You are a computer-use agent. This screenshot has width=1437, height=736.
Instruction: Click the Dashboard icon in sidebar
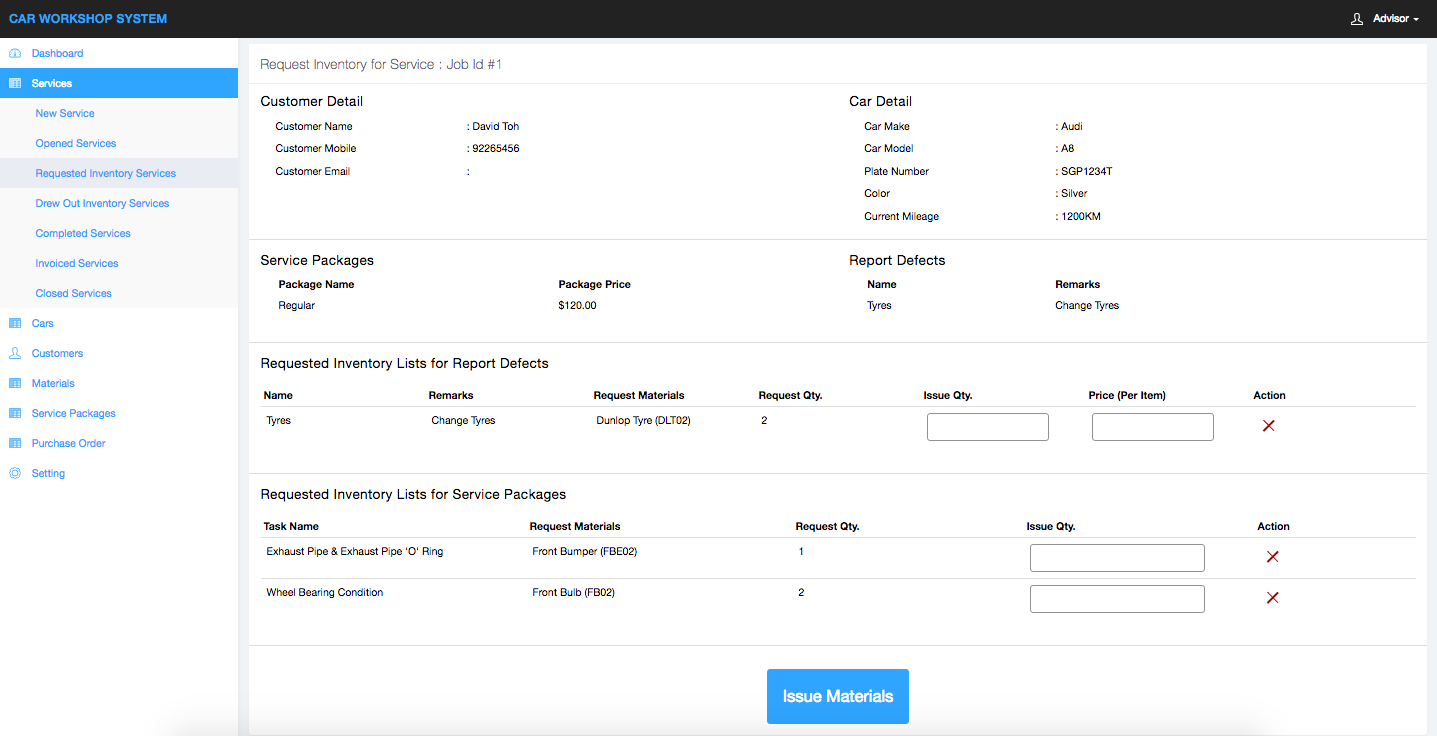click(x=15, y=53)
